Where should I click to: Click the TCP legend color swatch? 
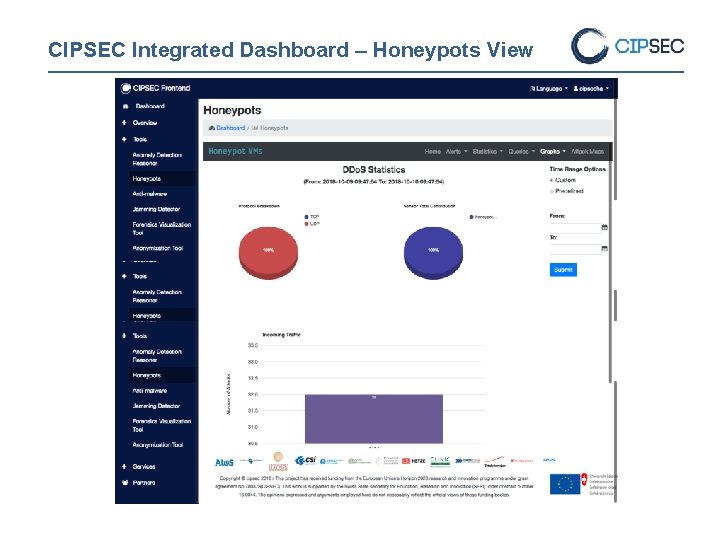click(x=306, y=216)
